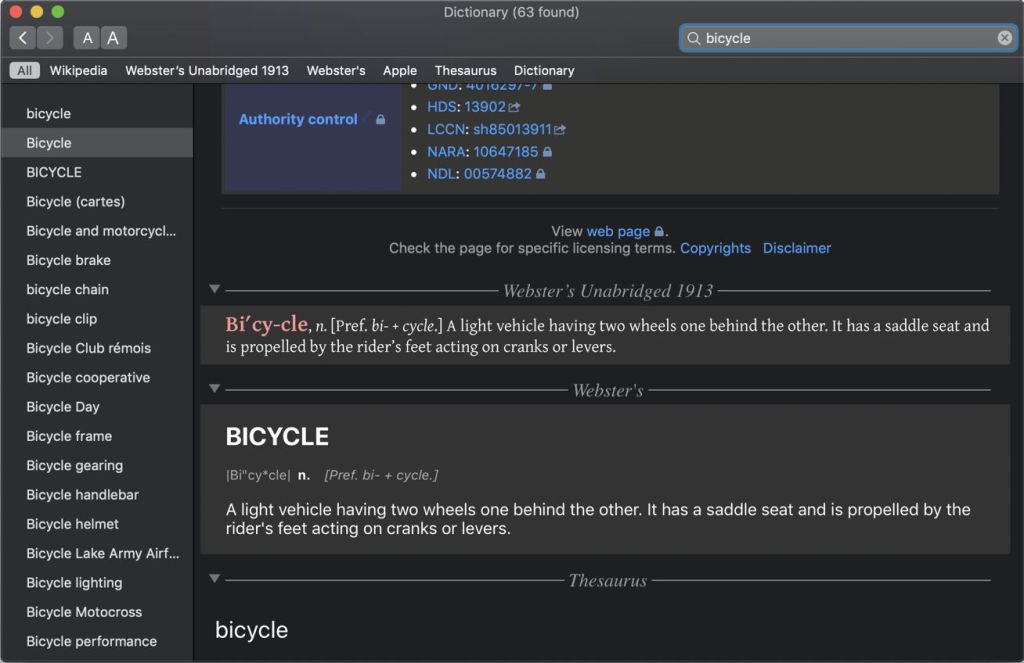Collapse the Webster's Unabridged 1913 section
The height and width of the screenshot is (663, 1024).
pos(214,289)
